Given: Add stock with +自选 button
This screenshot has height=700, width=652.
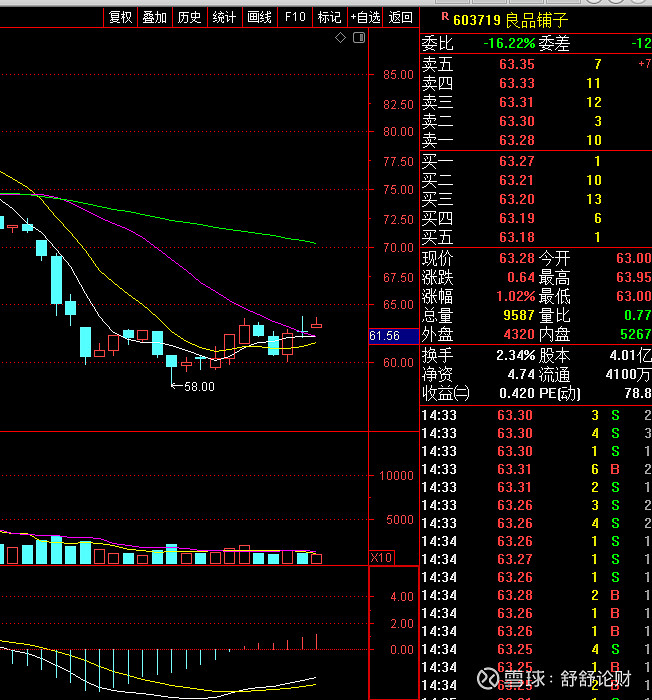Looking at the screenshot, I should (365, 17).
